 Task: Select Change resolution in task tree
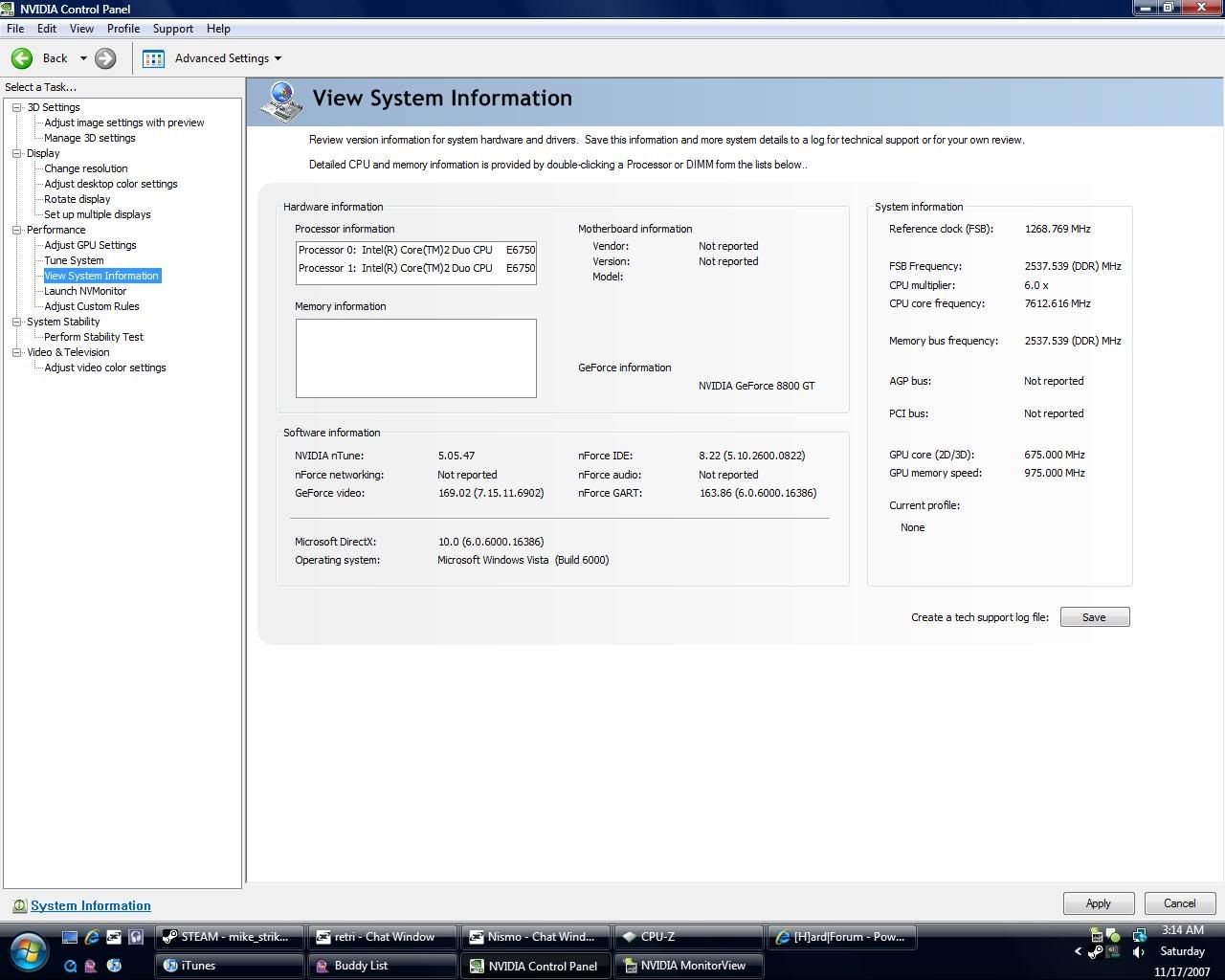86,168
